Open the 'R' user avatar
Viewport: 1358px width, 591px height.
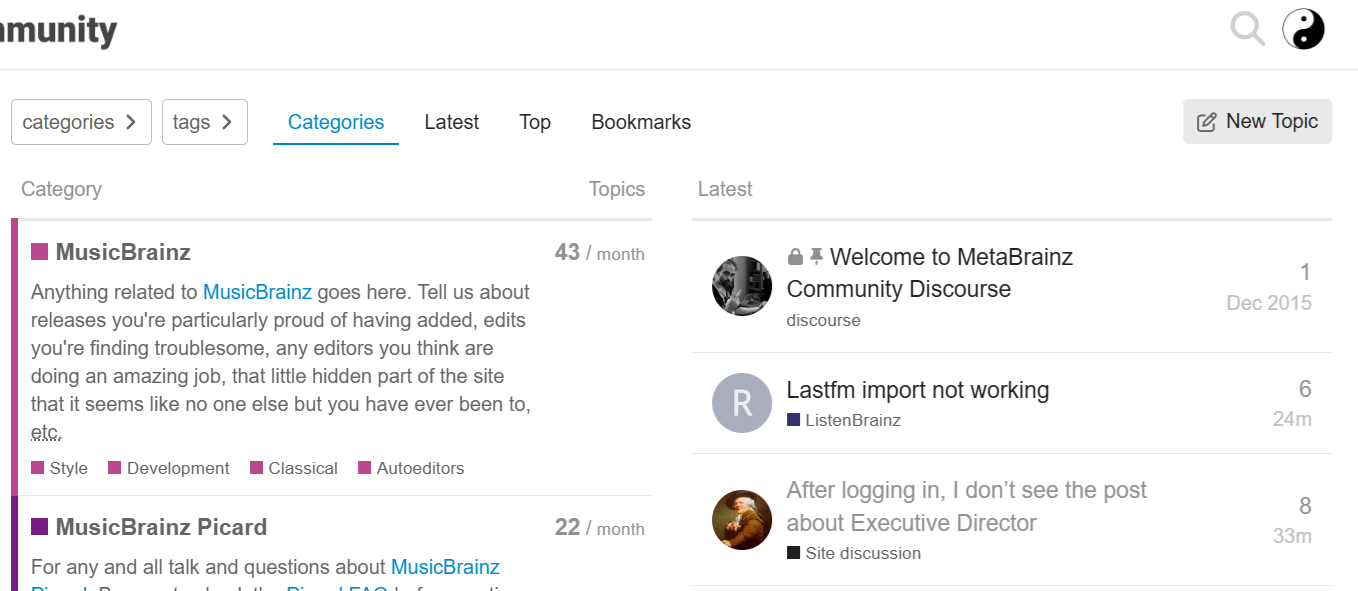(x=742, y=403)
